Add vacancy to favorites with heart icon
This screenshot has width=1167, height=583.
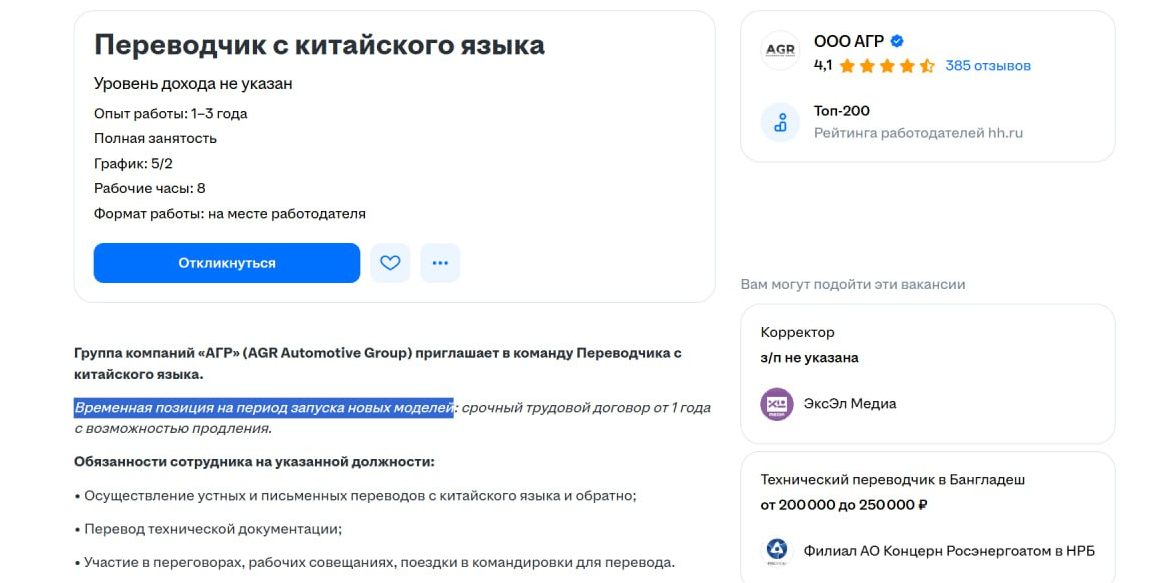[x=390, y=263]
